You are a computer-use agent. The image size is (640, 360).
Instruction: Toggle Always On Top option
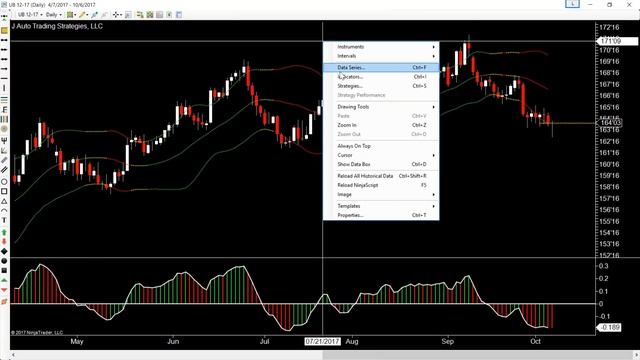point(381,146)
